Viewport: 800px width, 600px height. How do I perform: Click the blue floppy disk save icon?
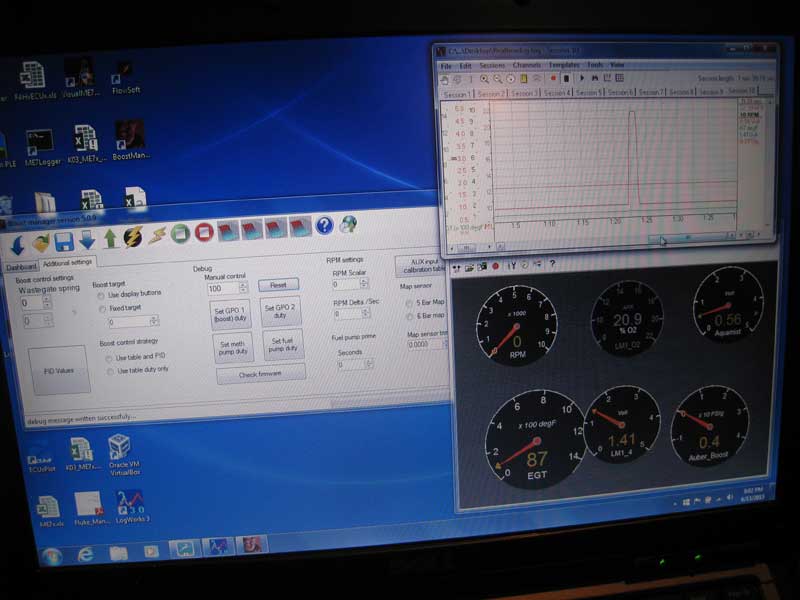64,241
